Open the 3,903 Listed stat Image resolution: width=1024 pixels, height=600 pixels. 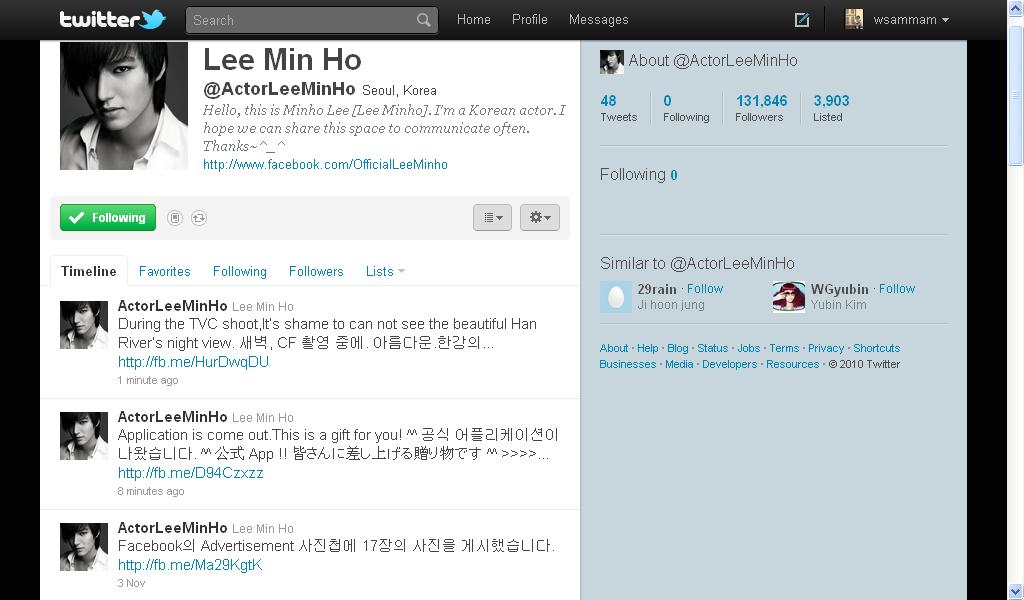[x=831, y=108]
